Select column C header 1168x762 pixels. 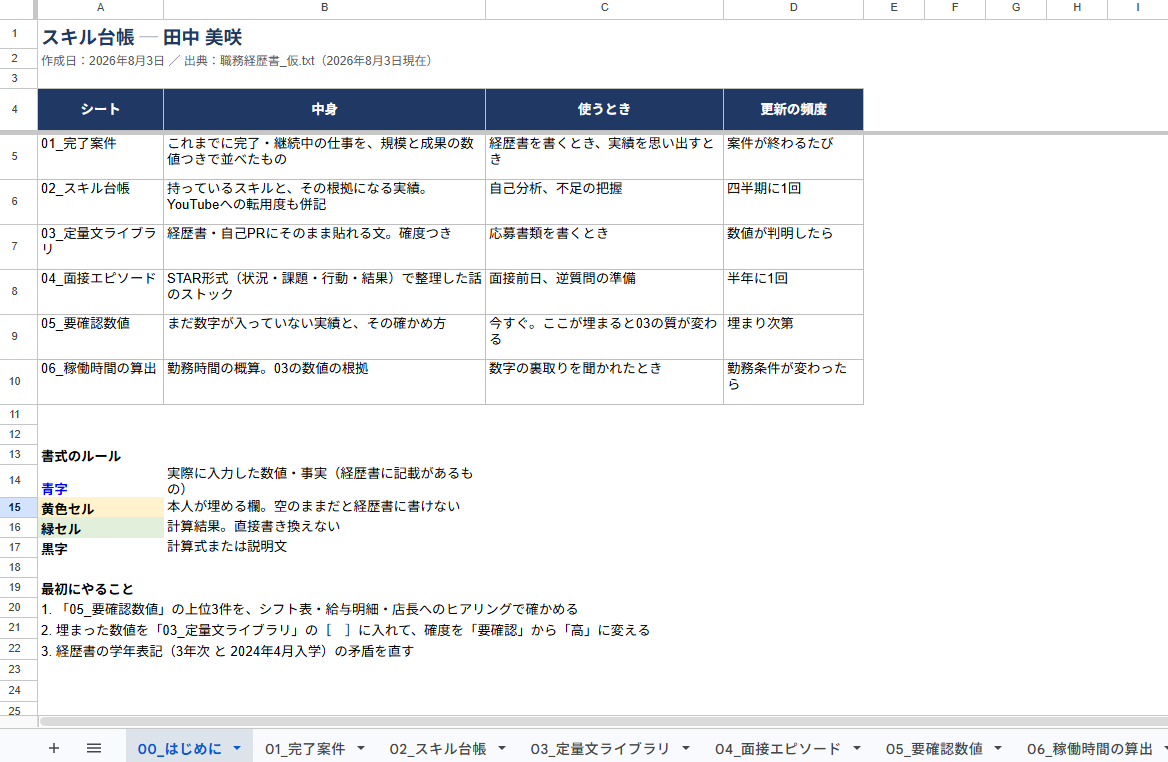click(604, 7)
